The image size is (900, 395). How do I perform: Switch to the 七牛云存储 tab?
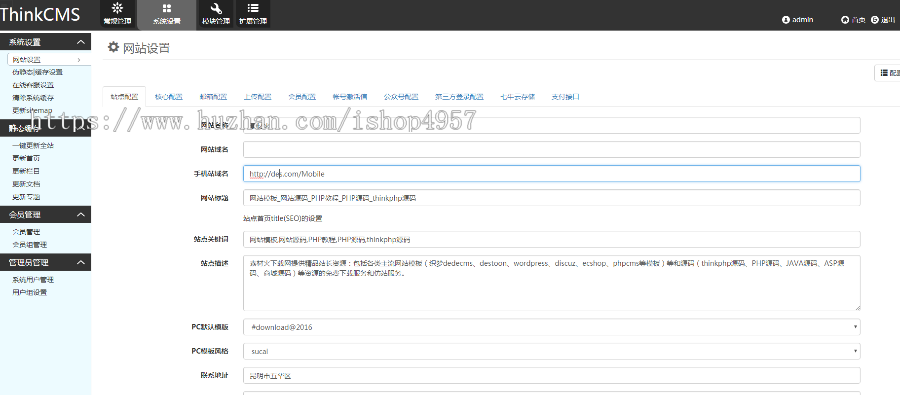coord(518,96)
